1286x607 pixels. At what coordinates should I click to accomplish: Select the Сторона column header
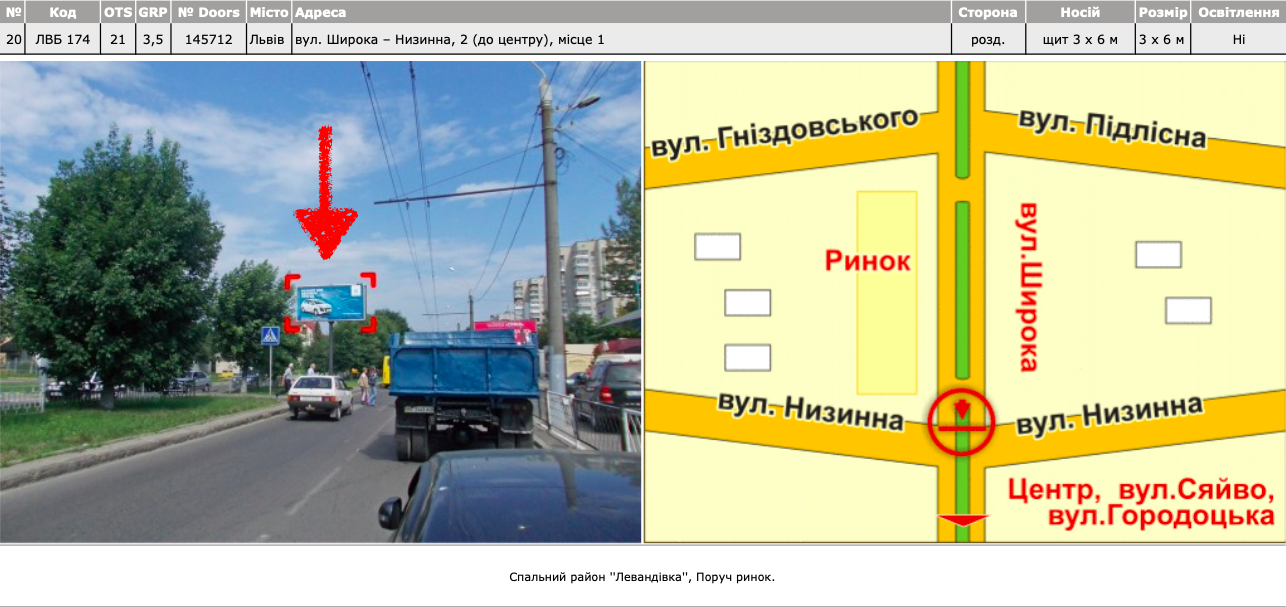click(987, 12)
